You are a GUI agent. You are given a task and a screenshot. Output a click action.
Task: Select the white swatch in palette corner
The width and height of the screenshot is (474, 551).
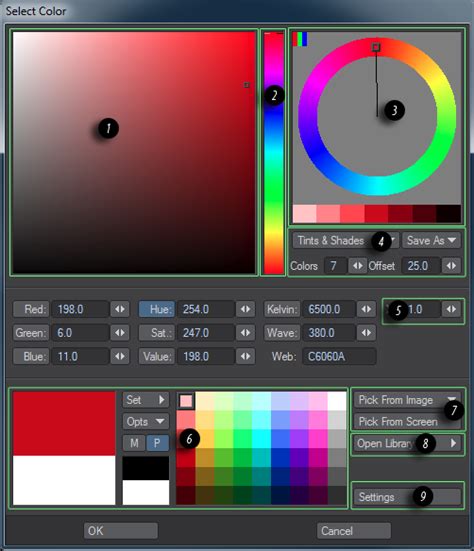pyautogui.click(x=337, y=401)
